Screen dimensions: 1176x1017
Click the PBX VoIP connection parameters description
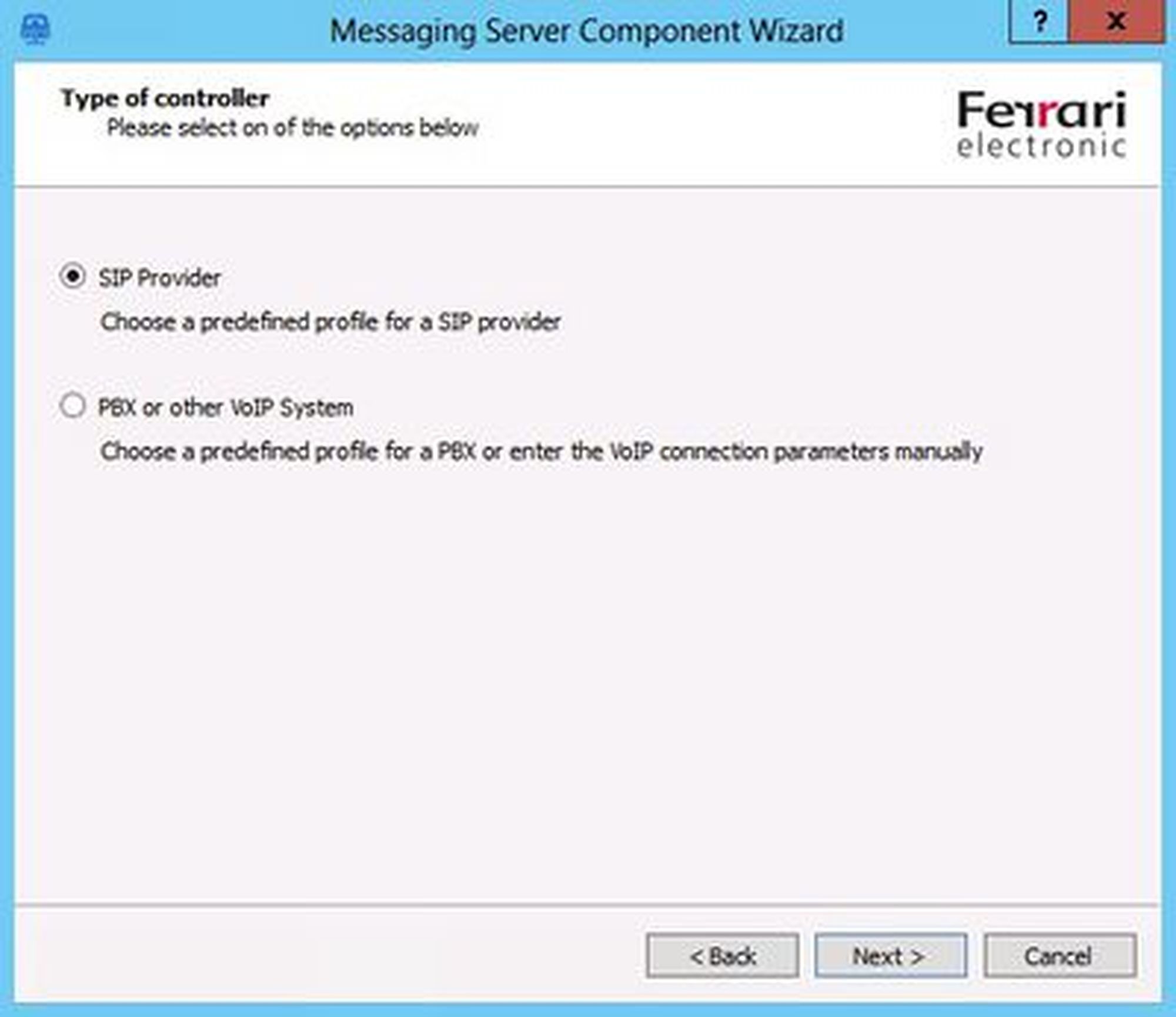[x=541, y=451]
